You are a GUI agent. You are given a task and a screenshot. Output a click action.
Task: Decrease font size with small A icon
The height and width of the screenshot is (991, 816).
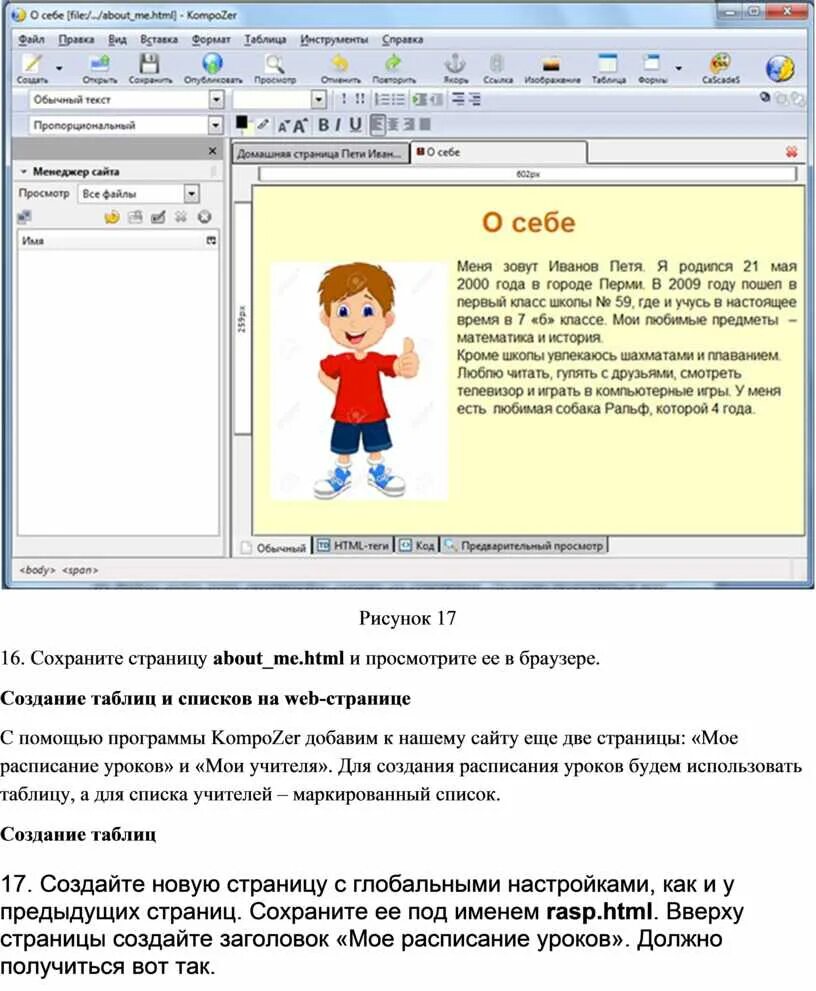283,126
